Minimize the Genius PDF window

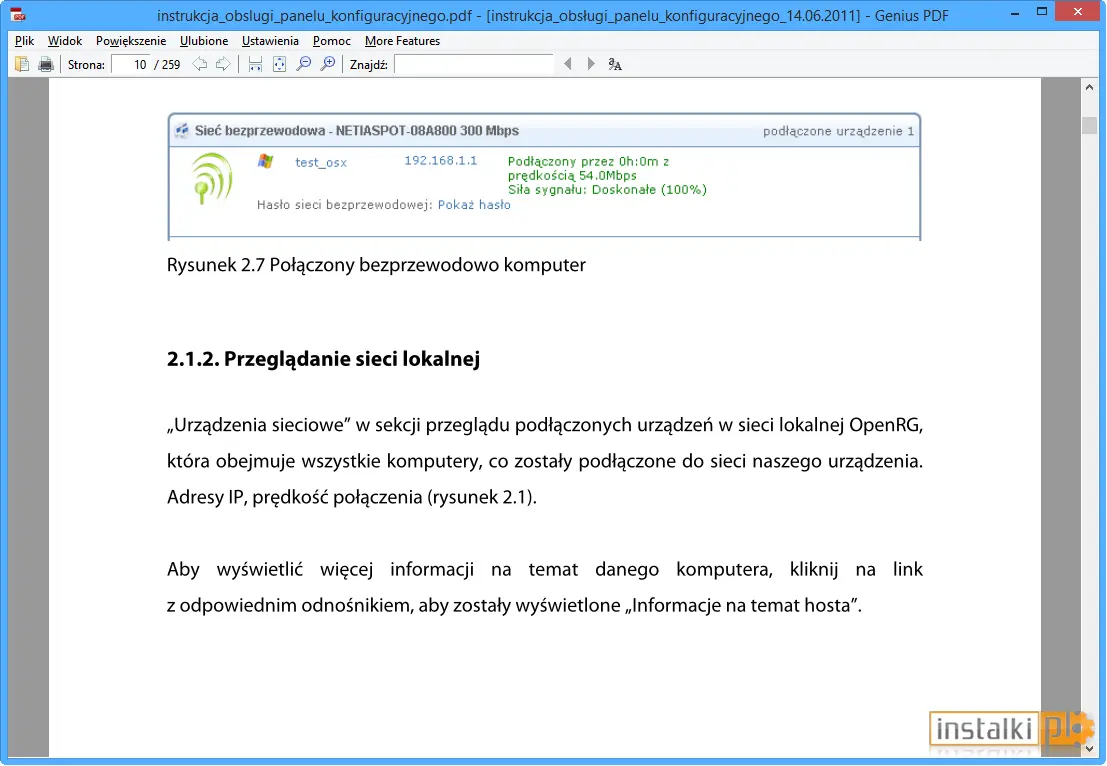pyautogui.click(x=1015, y=13)
